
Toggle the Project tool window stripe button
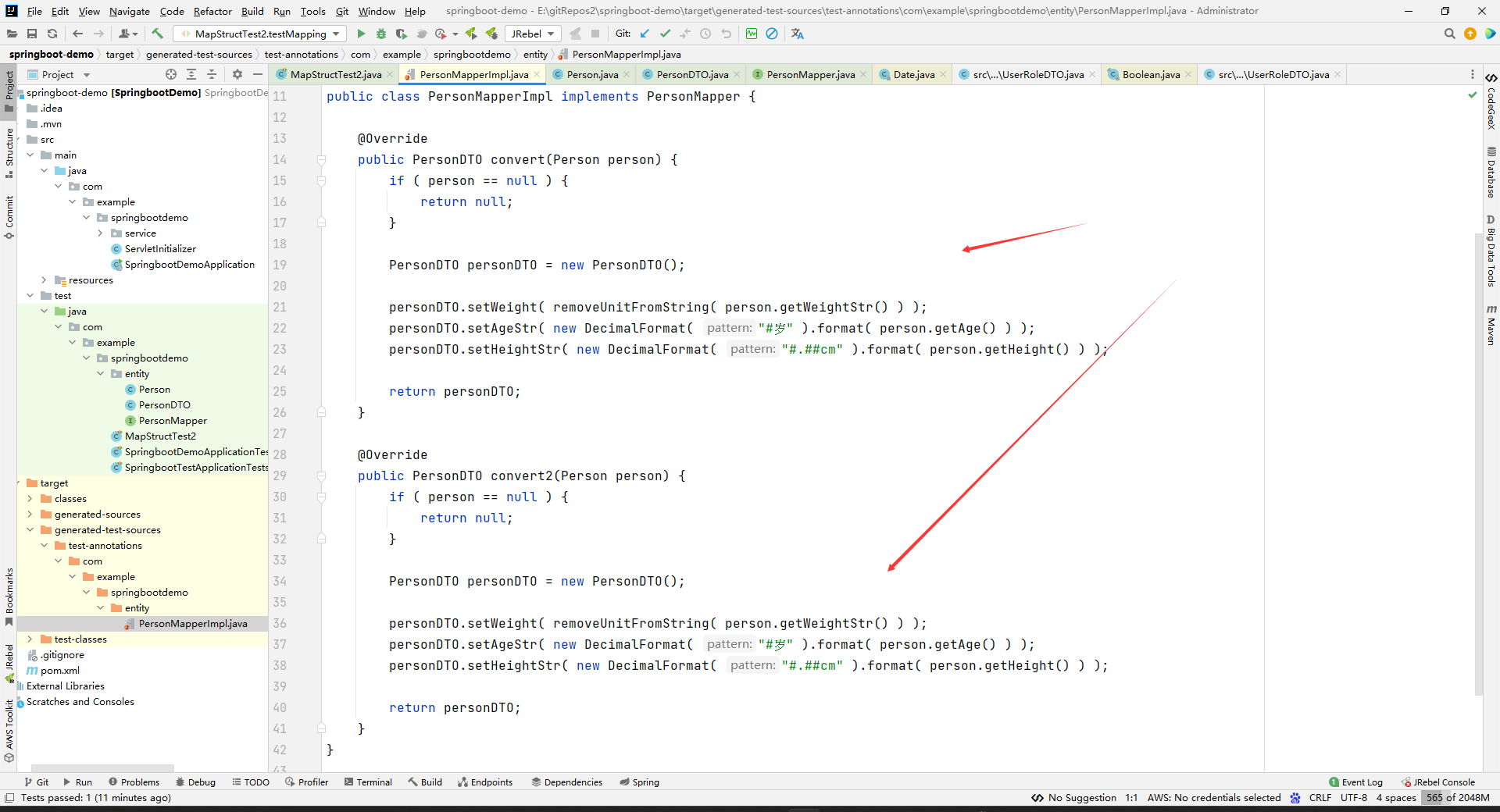point(9,92)
